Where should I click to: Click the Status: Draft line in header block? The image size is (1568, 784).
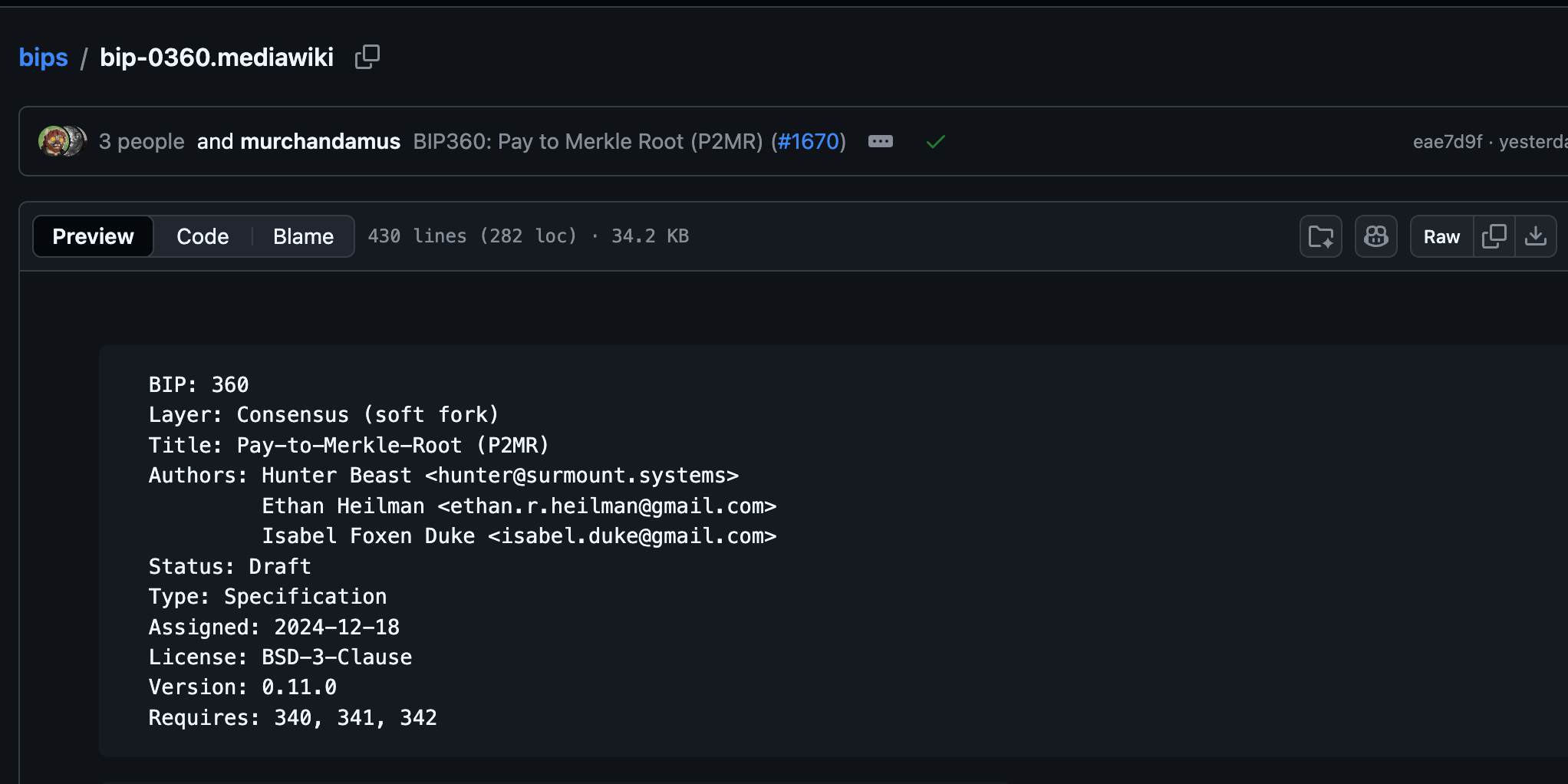229,567
